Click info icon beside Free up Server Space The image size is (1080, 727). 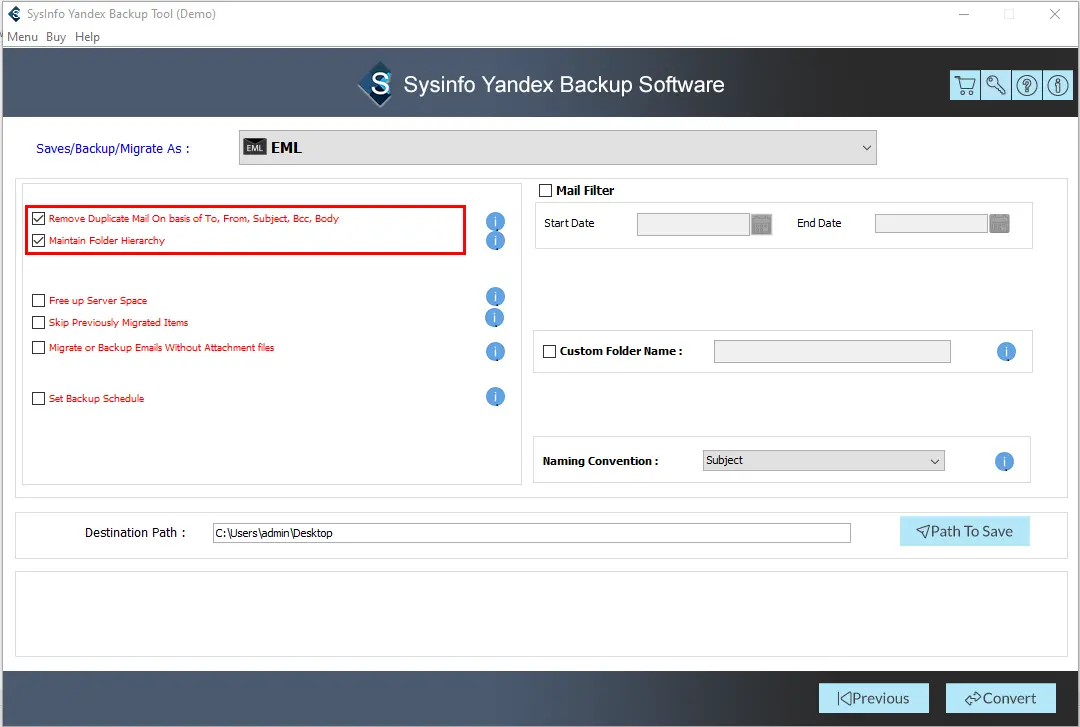[x=495, y=297]
